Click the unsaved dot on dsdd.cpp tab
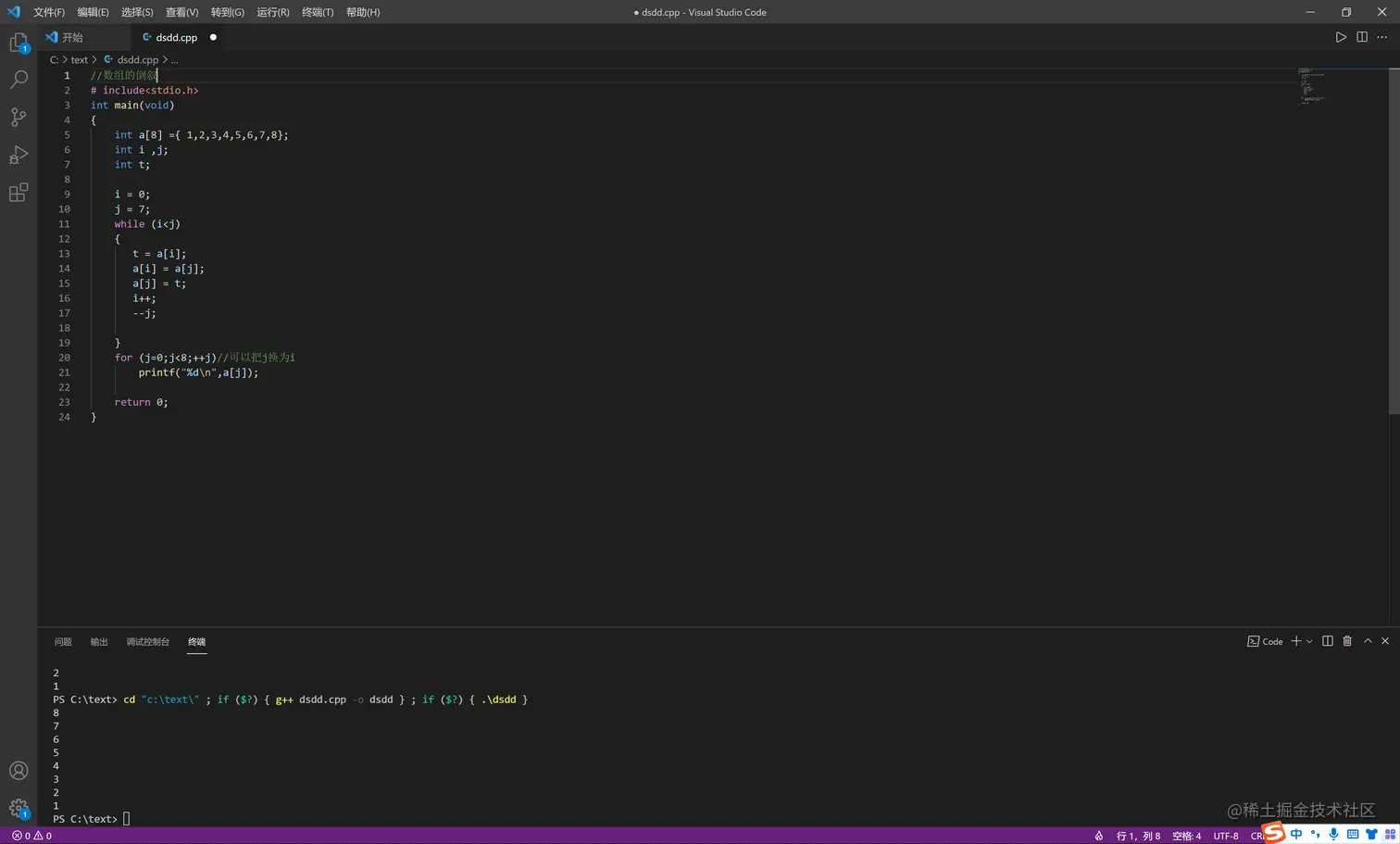The width and height of the screenshot is (1400, 844). 213,37
